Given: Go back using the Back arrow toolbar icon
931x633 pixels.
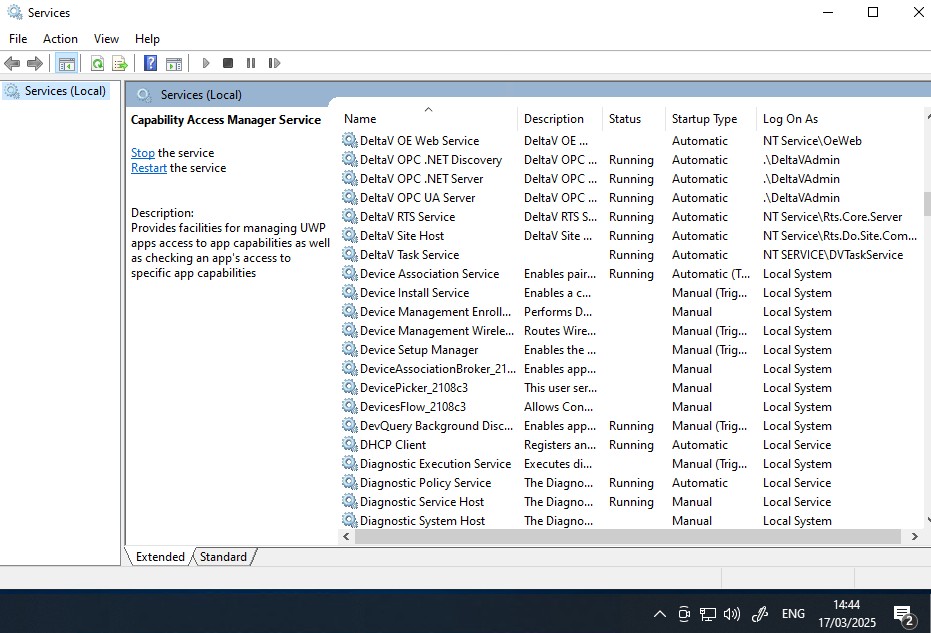Looking at the screenshot, I should tap(12, 63).
